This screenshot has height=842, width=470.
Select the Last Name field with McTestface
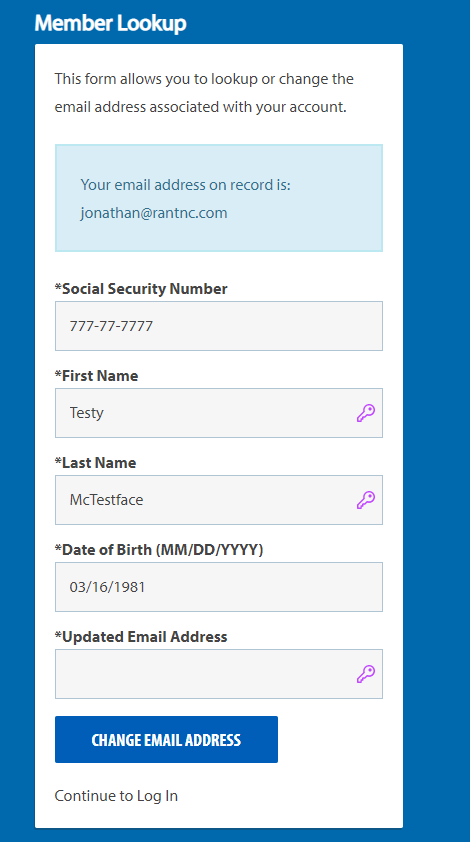[219, 500]
